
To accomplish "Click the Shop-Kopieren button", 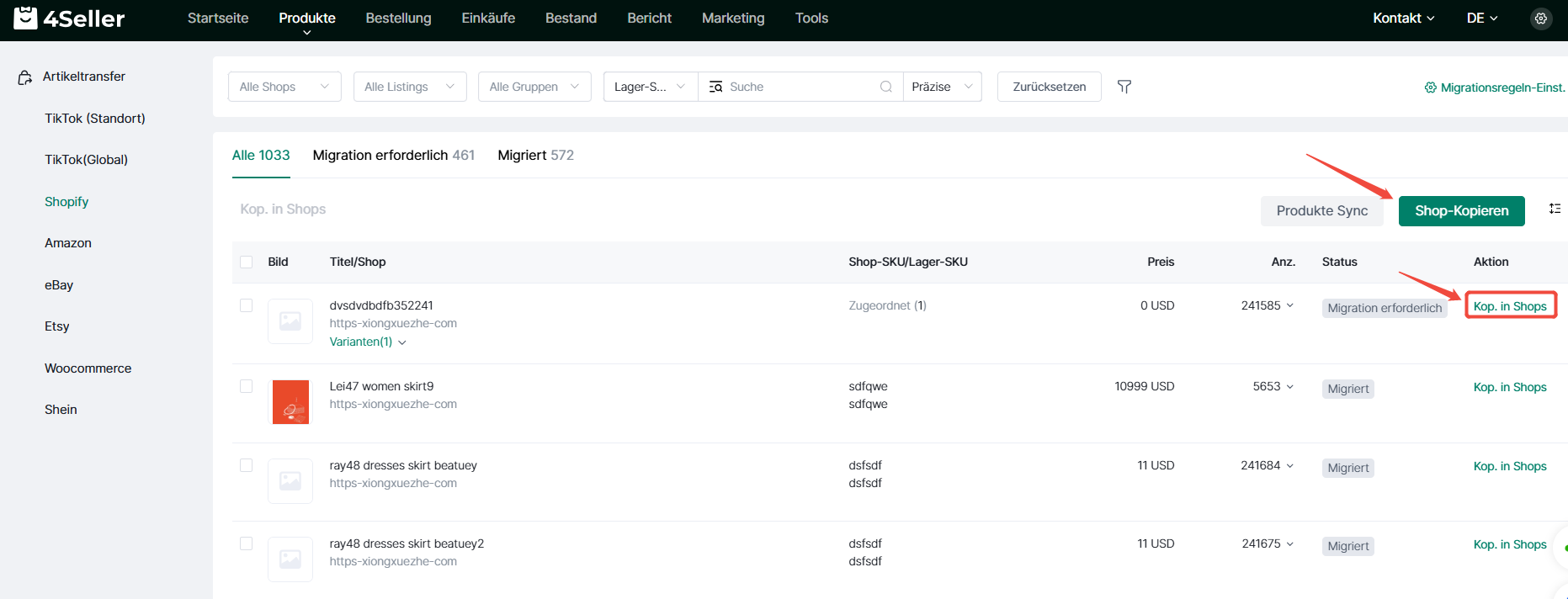I will click(1462, 210).
